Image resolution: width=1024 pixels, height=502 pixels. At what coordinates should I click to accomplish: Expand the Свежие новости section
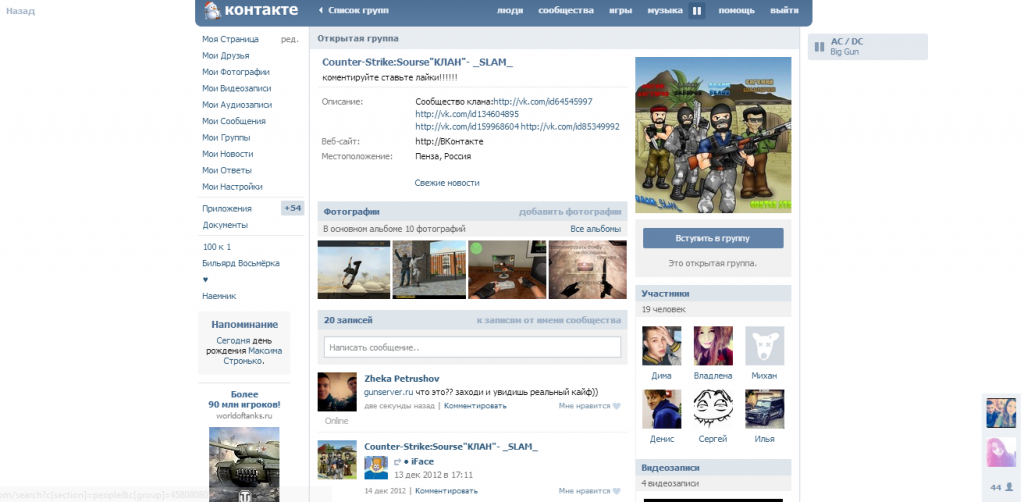pos(447,183)
